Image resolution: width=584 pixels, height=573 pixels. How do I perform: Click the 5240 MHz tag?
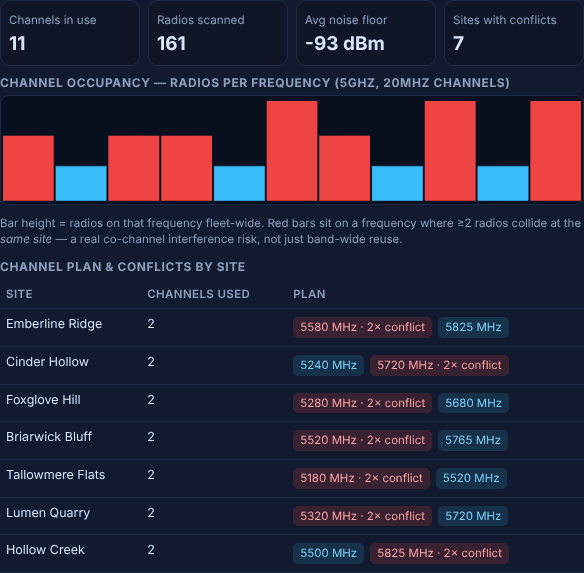pos(328,365)
